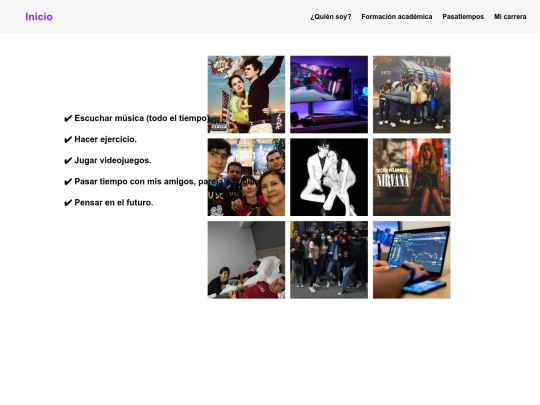View the laptop stock trading chart photo
This screenshot has height=405, width=540.
click(412, 260)
